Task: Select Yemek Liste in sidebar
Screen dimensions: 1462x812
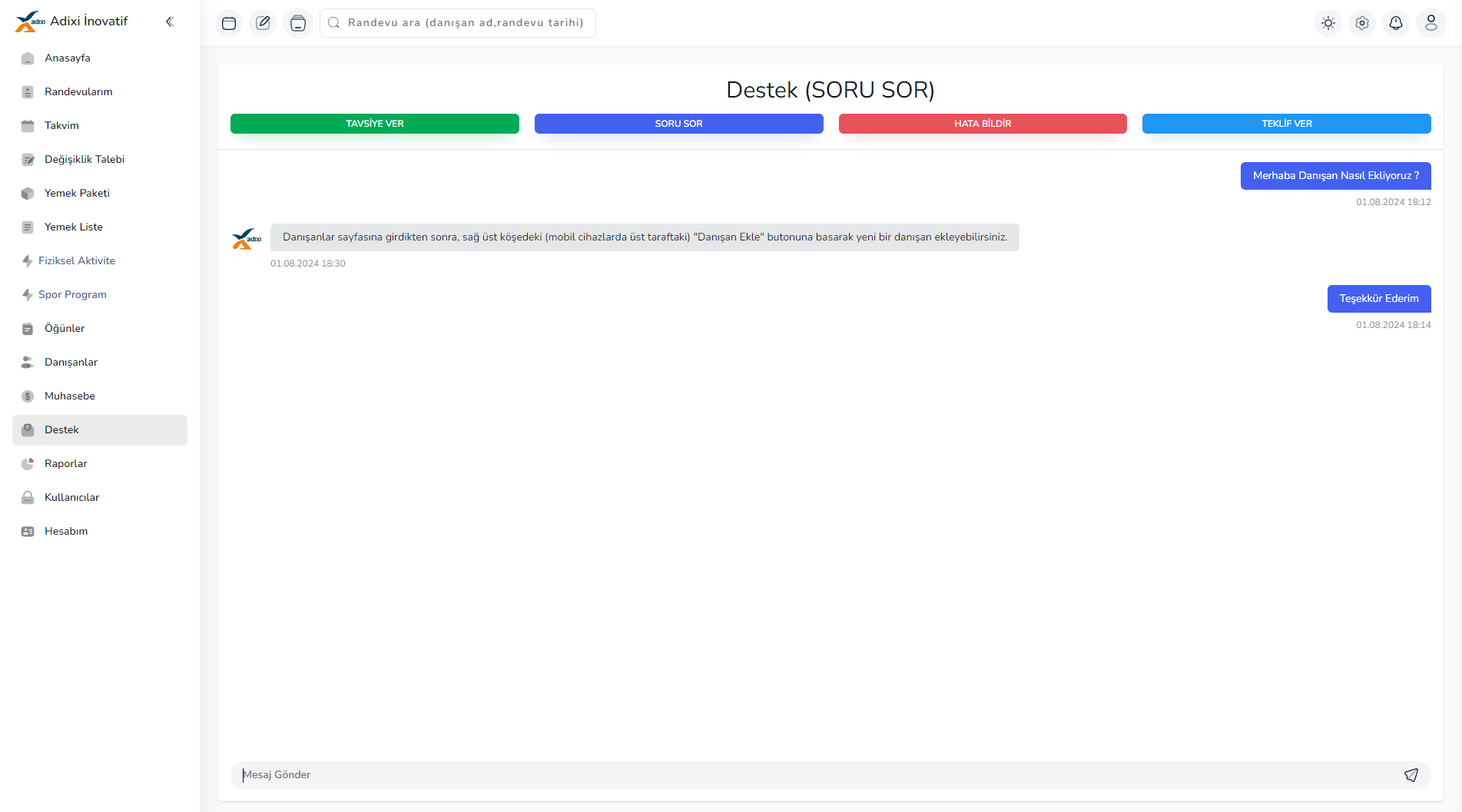Action: (x=100, y=227)
